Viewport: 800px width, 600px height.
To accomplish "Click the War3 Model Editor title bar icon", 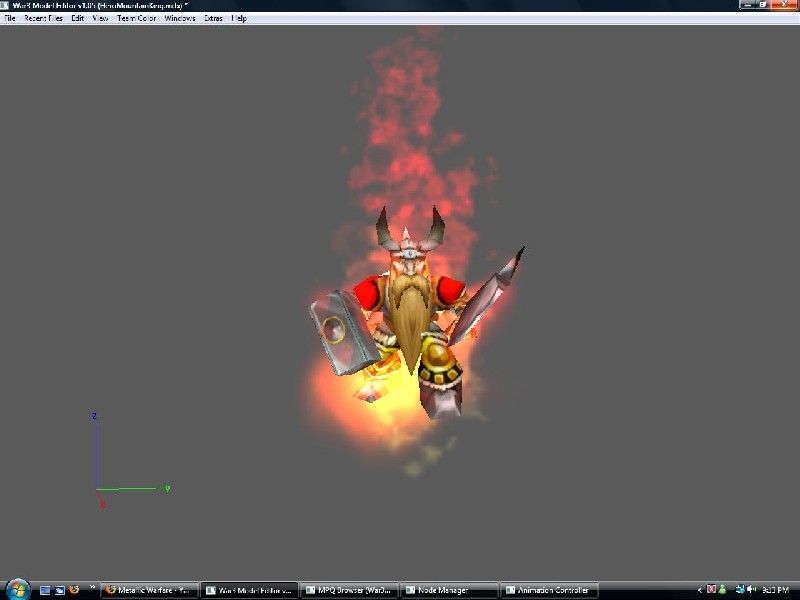I will [x=4, y=6].
